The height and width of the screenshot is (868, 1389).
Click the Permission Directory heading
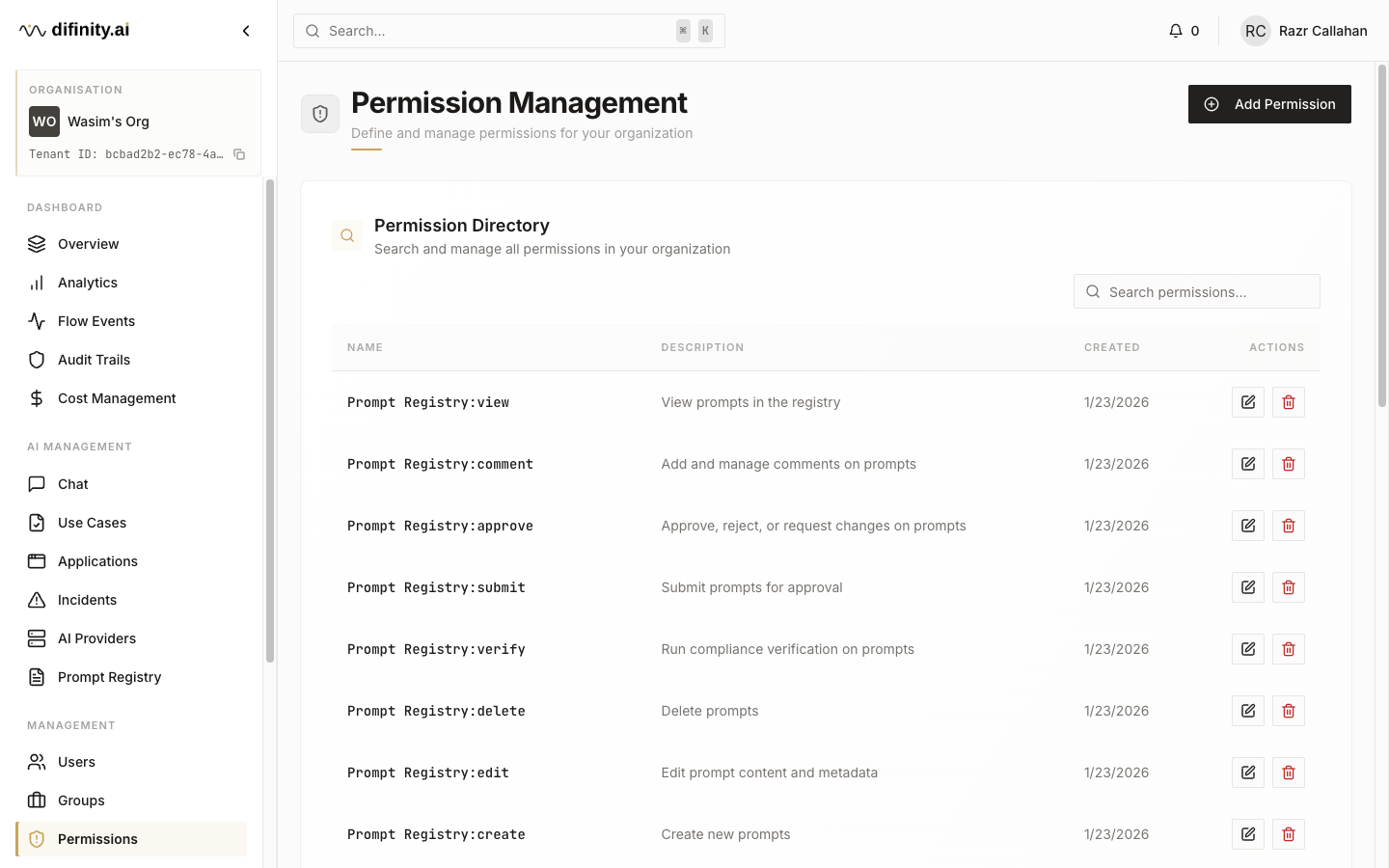462,225
